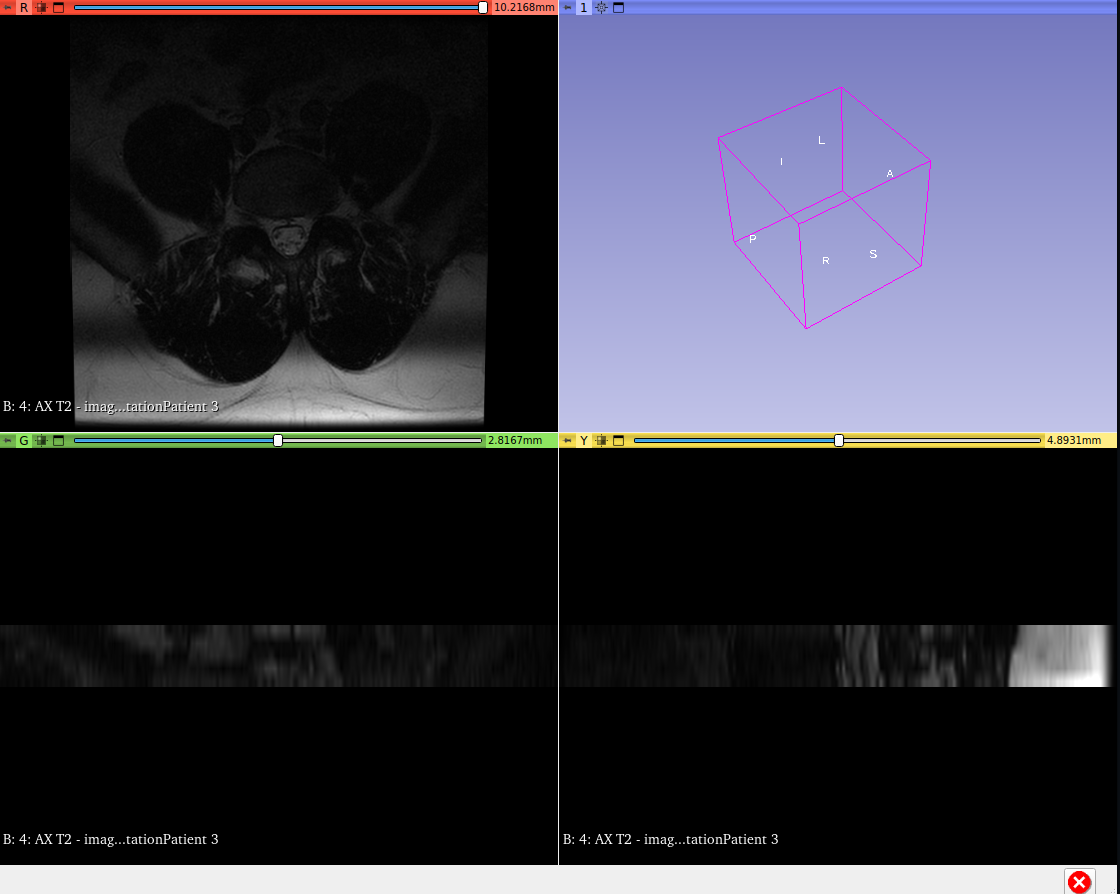Click the pin icon on the 3D view controller

tap(565, 7)
